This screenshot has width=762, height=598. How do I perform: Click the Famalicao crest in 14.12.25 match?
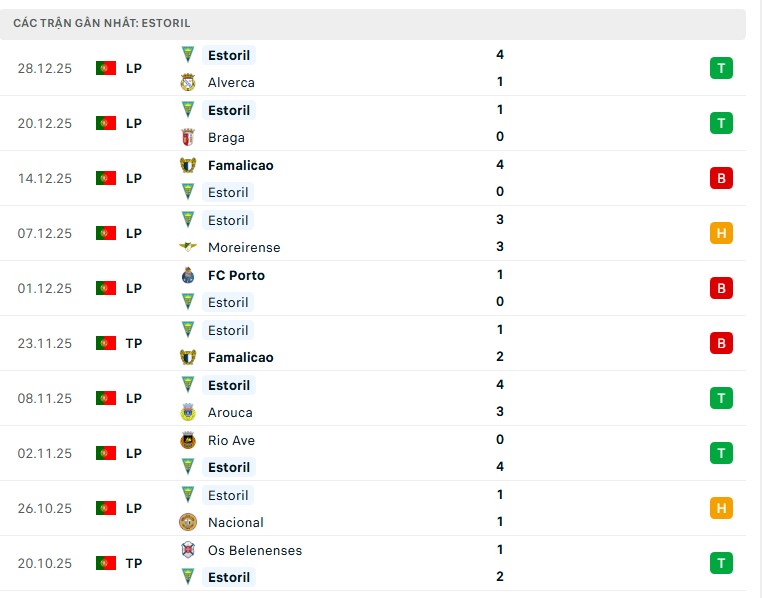pyautogui.click(x=188, y=165)
